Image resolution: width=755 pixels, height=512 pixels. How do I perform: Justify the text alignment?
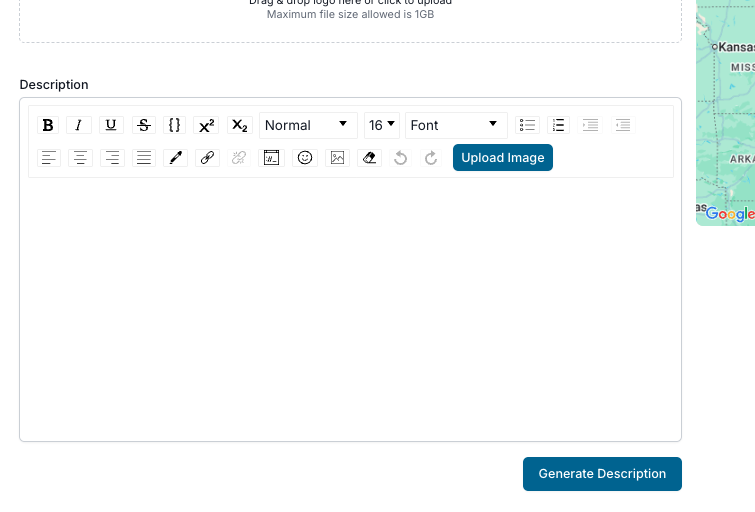[144, 157]
